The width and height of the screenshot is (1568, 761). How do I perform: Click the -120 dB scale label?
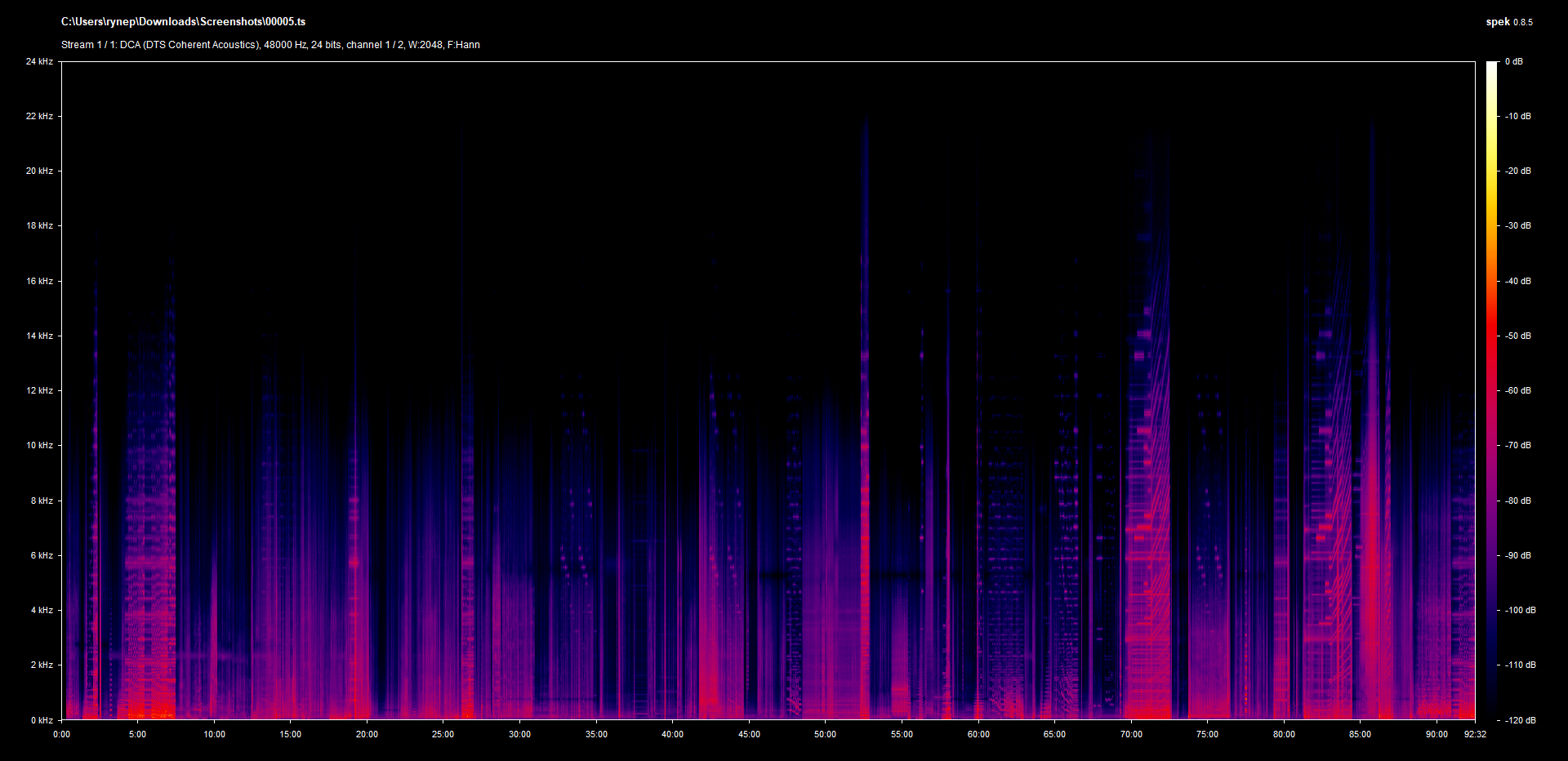1520,720
